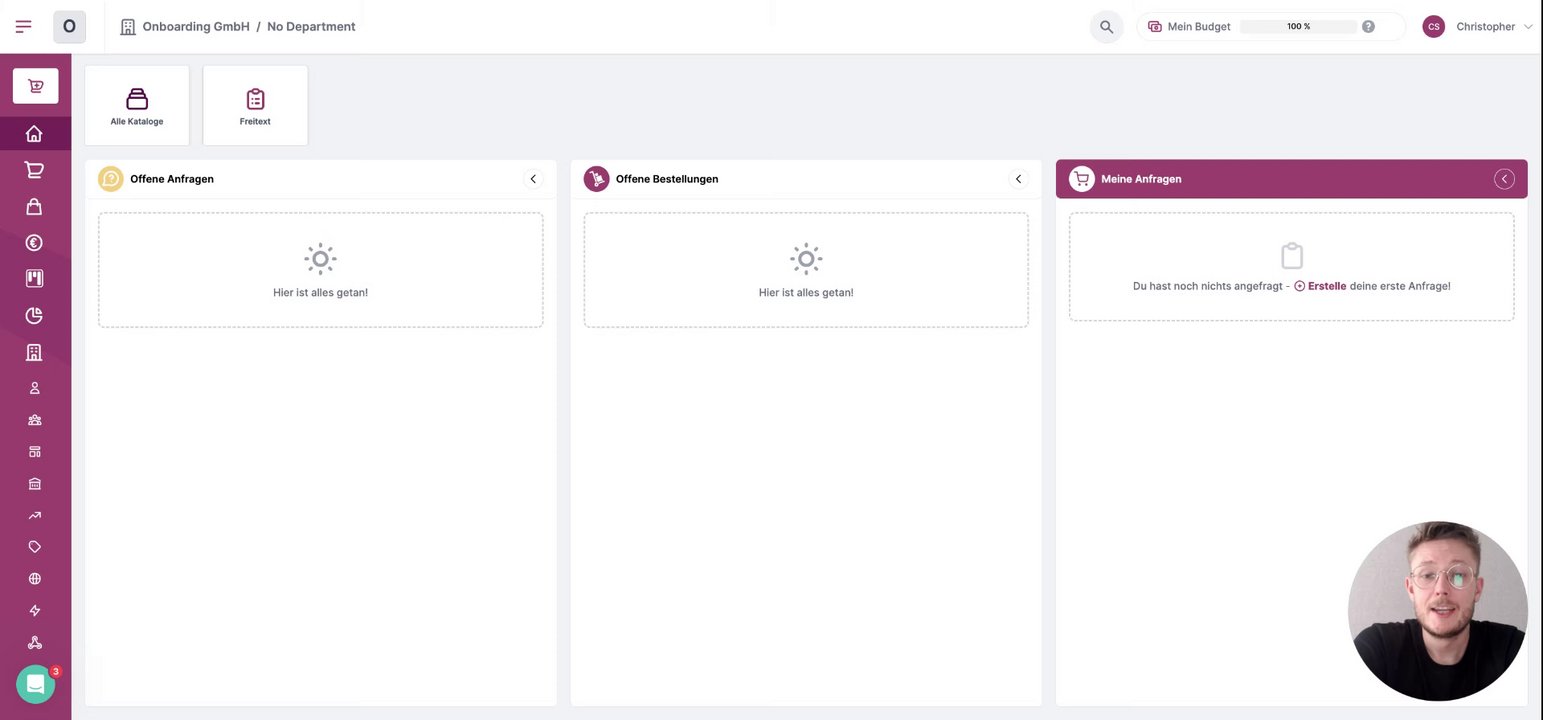Viewport: 1543px width, 720px height.
Task: Collapse the Offene Bestellungen panel
Action: (1018, 179)
